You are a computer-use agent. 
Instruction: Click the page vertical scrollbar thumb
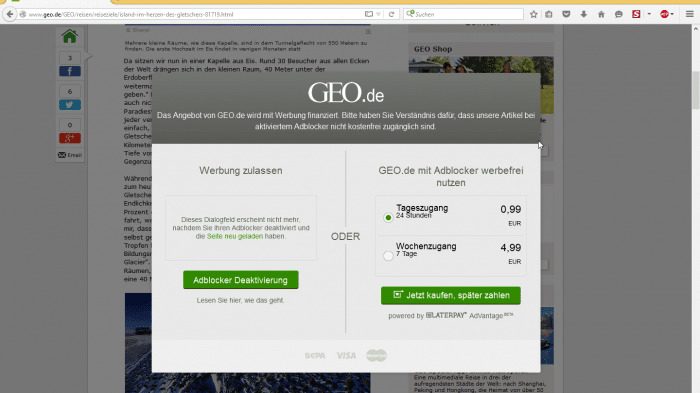click(x=696, y=90)
